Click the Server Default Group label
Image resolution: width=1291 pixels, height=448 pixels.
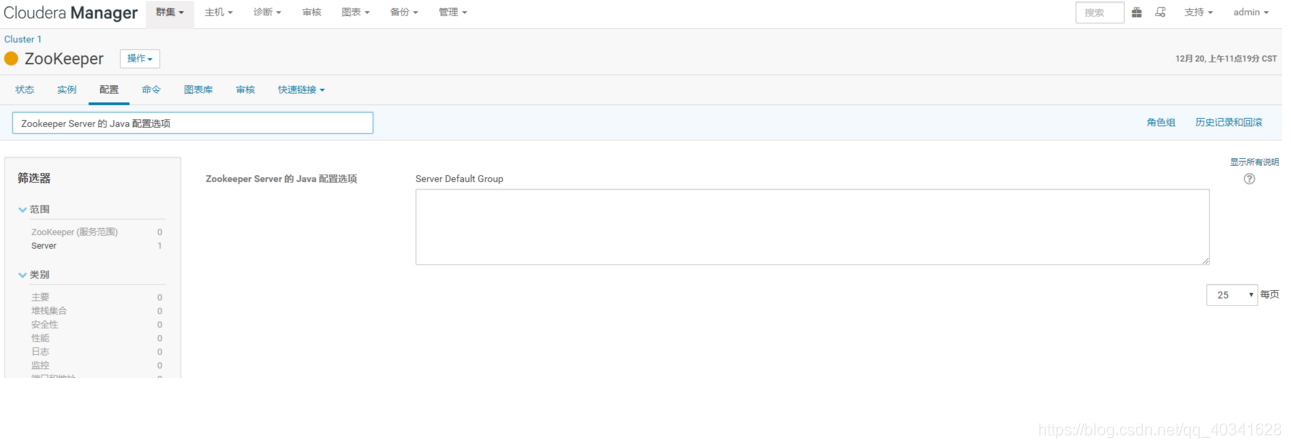click(x=459, y=179)
